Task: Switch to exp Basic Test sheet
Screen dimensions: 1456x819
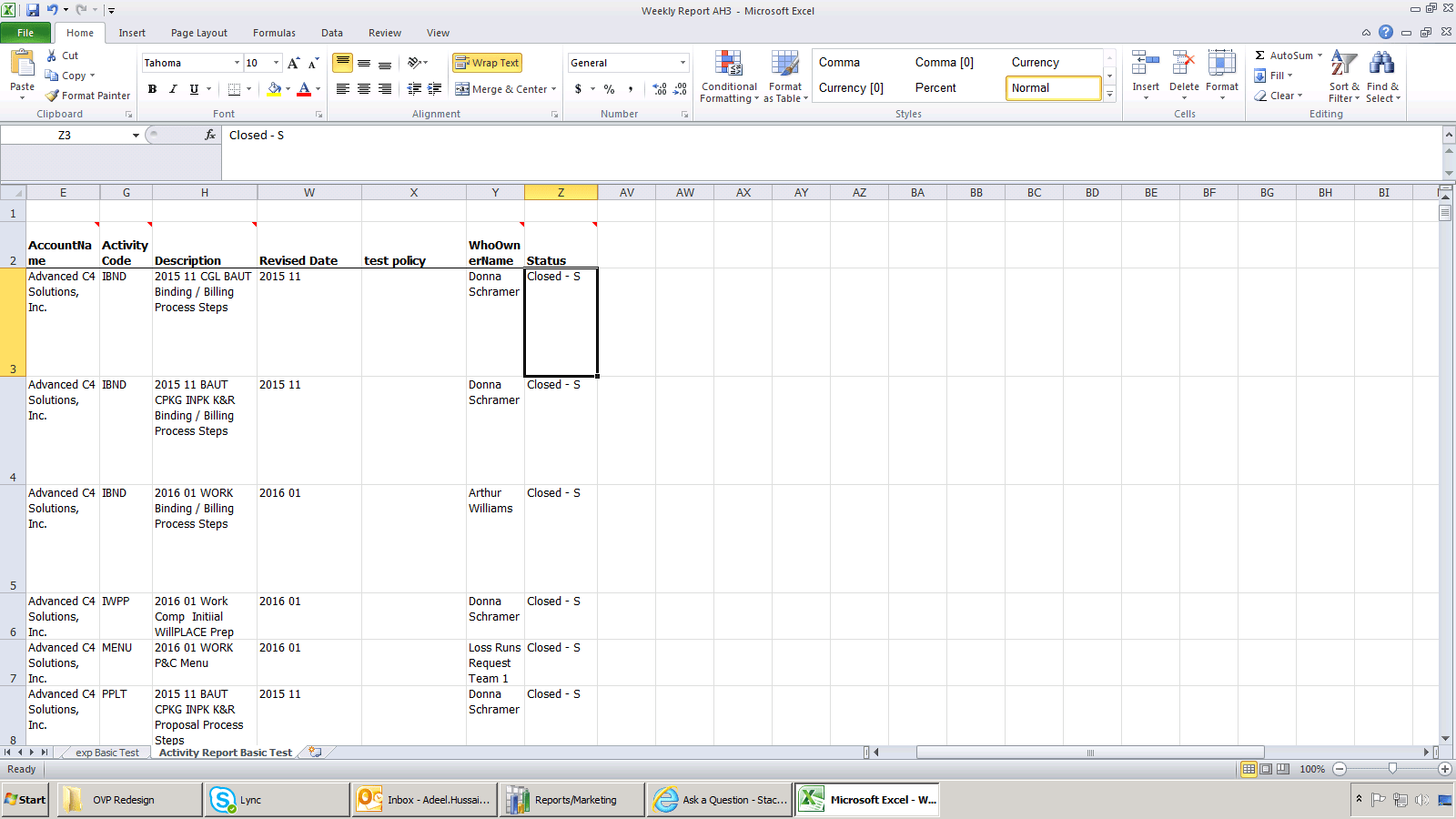Action: [x=106, y=753]
